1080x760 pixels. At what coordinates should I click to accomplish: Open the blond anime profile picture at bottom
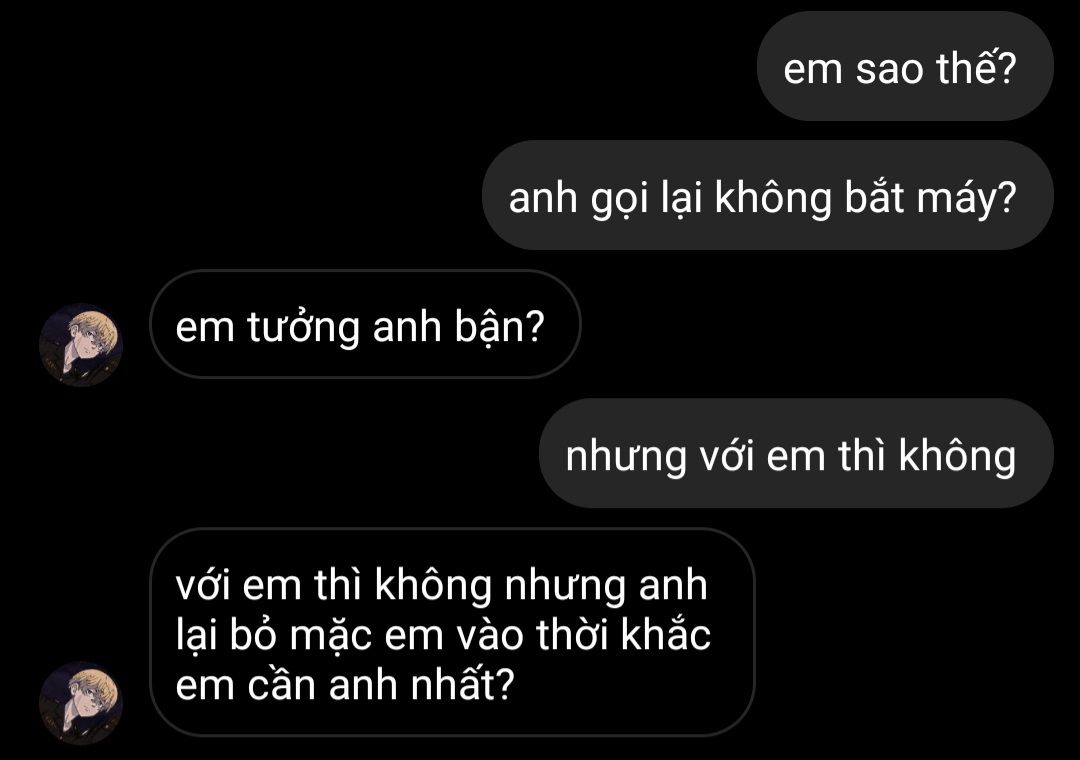coord(81,703)
